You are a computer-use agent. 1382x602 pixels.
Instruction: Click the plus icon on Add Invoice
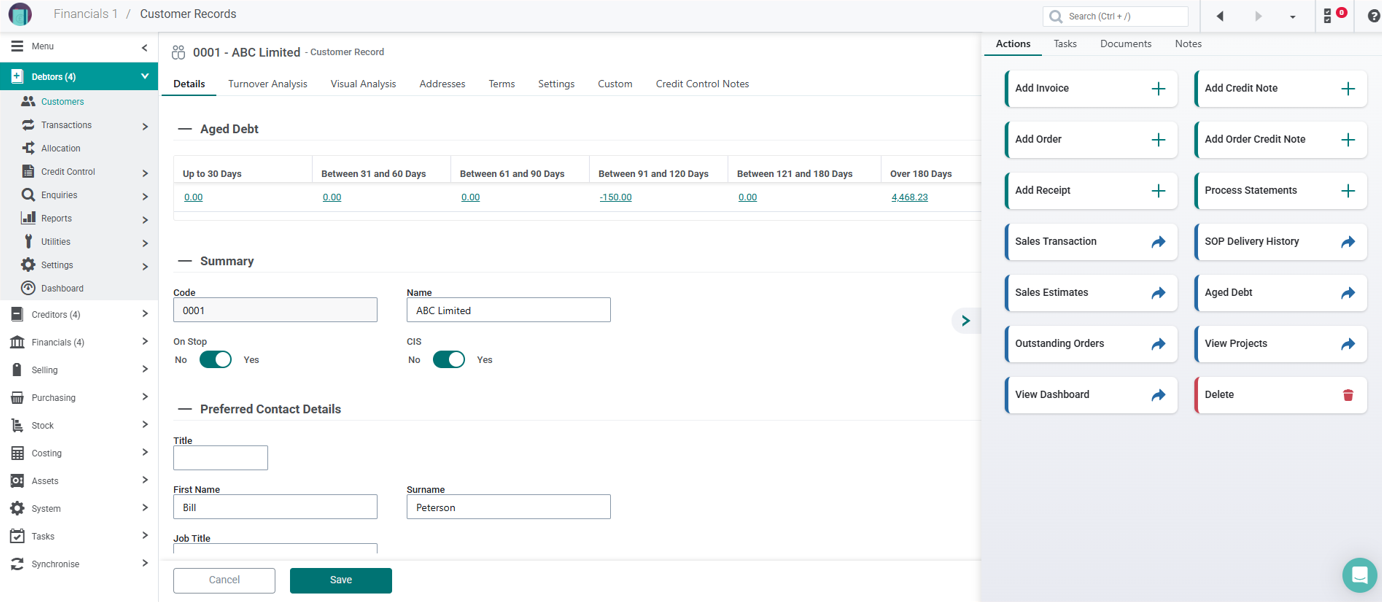(x=1158, y=89)
